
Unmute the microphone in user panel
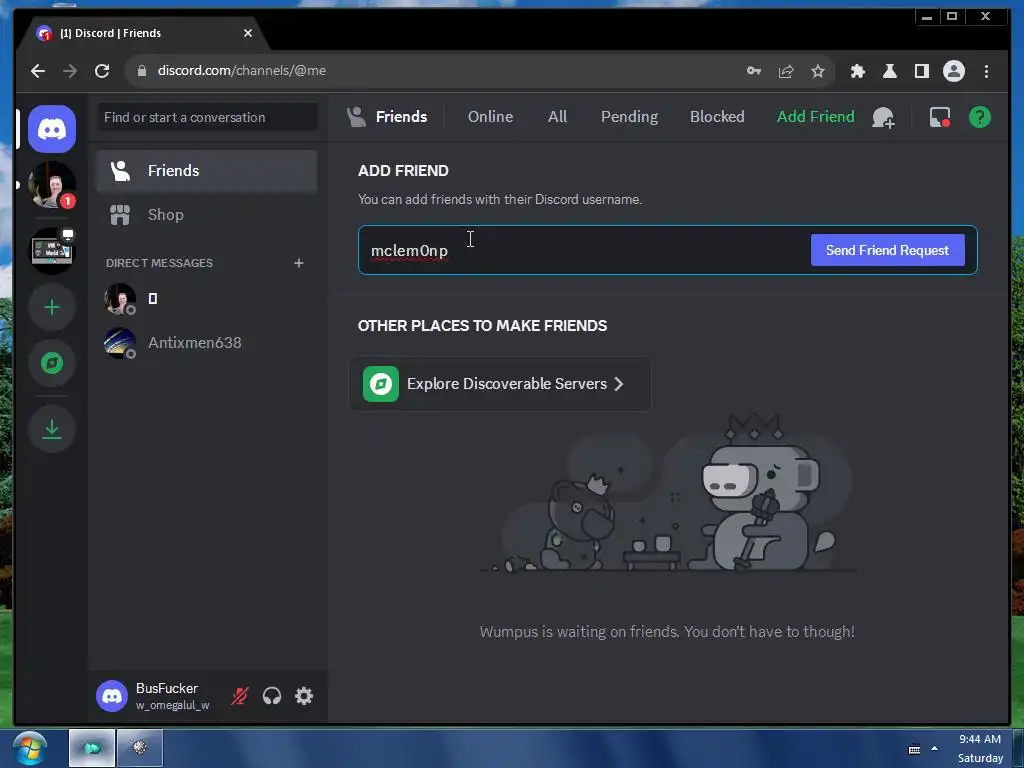(240, 696)
